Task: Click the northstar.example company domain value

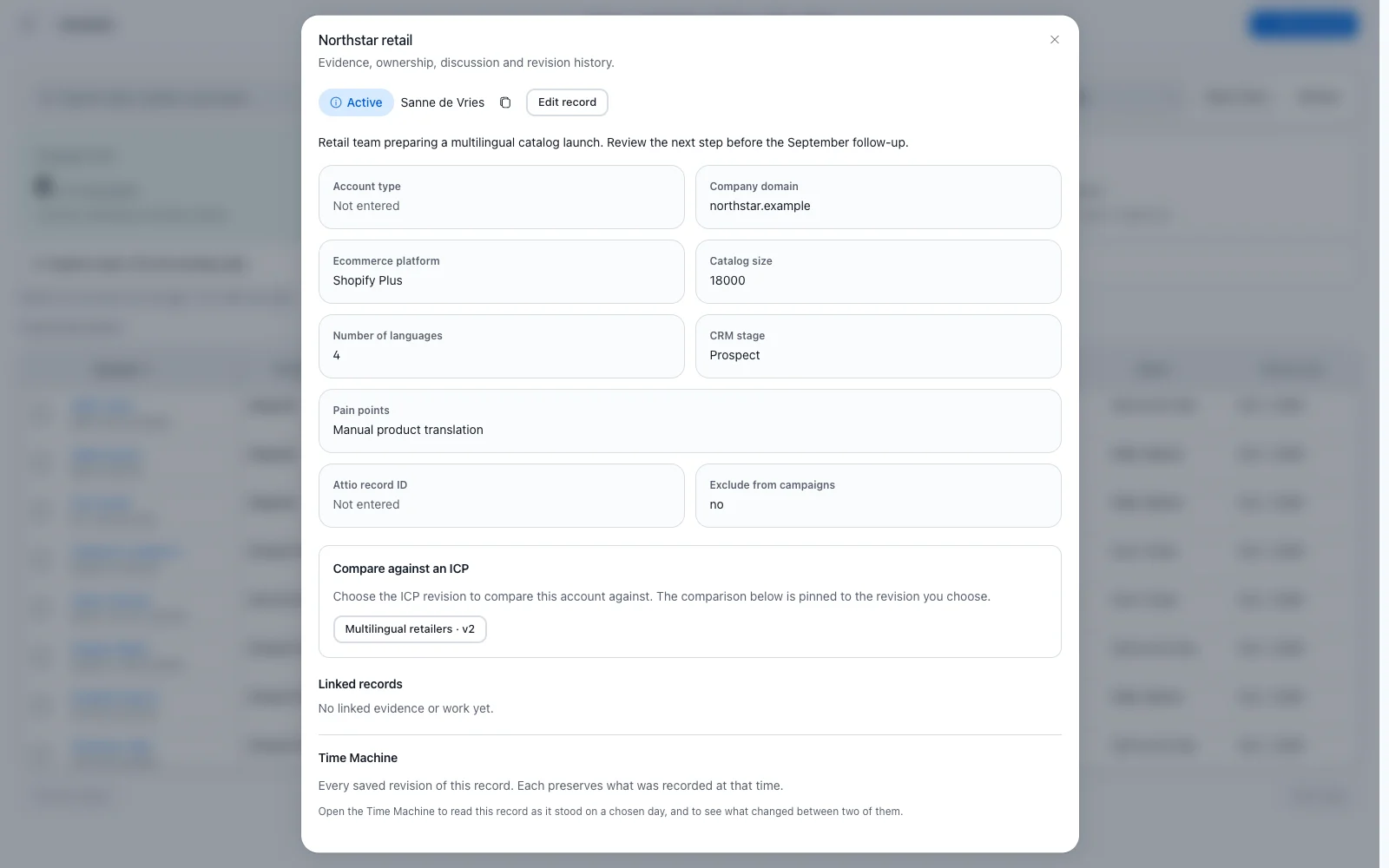Action: 760,206
